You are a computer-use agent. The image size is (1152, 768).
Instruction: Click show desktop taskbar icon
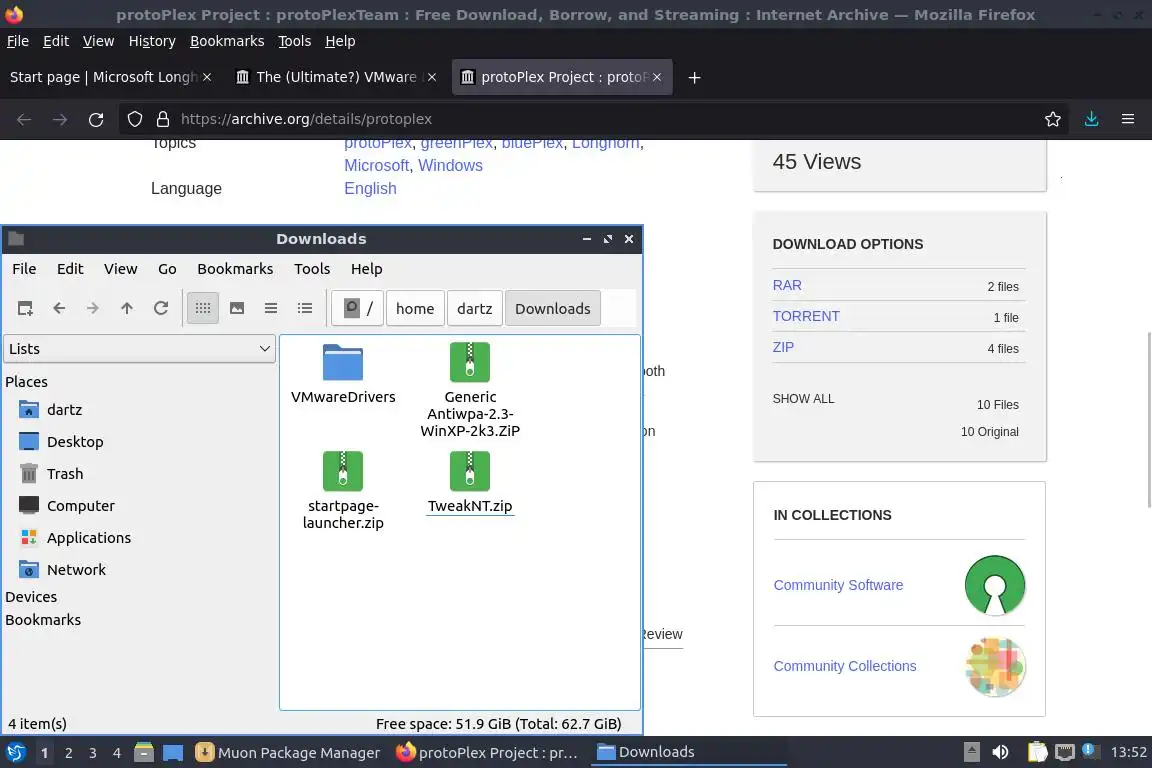point(173,753)
